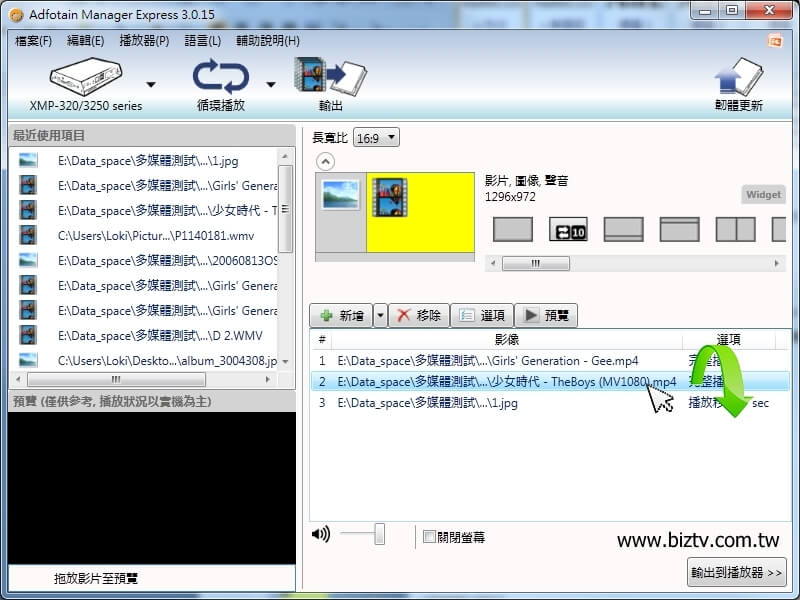Choose the single full-screen layout template
The image size is (800, 600).
(x=513, y=229)
